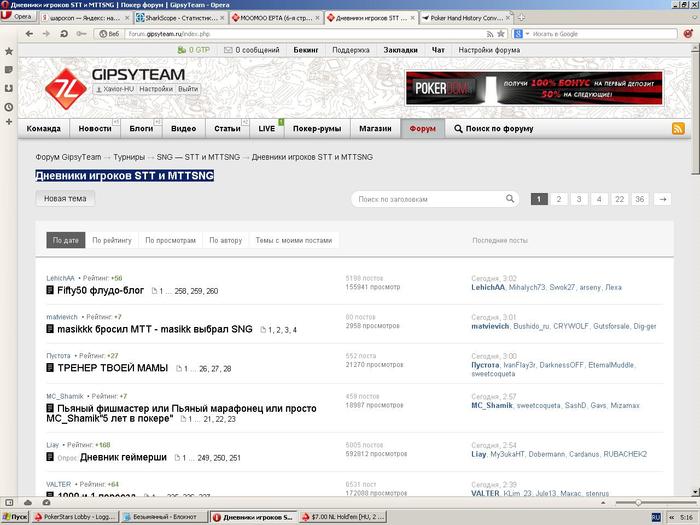Click the Opera Link cloud icon in status bar
700x525 pixels.
[x=28, y=502]
